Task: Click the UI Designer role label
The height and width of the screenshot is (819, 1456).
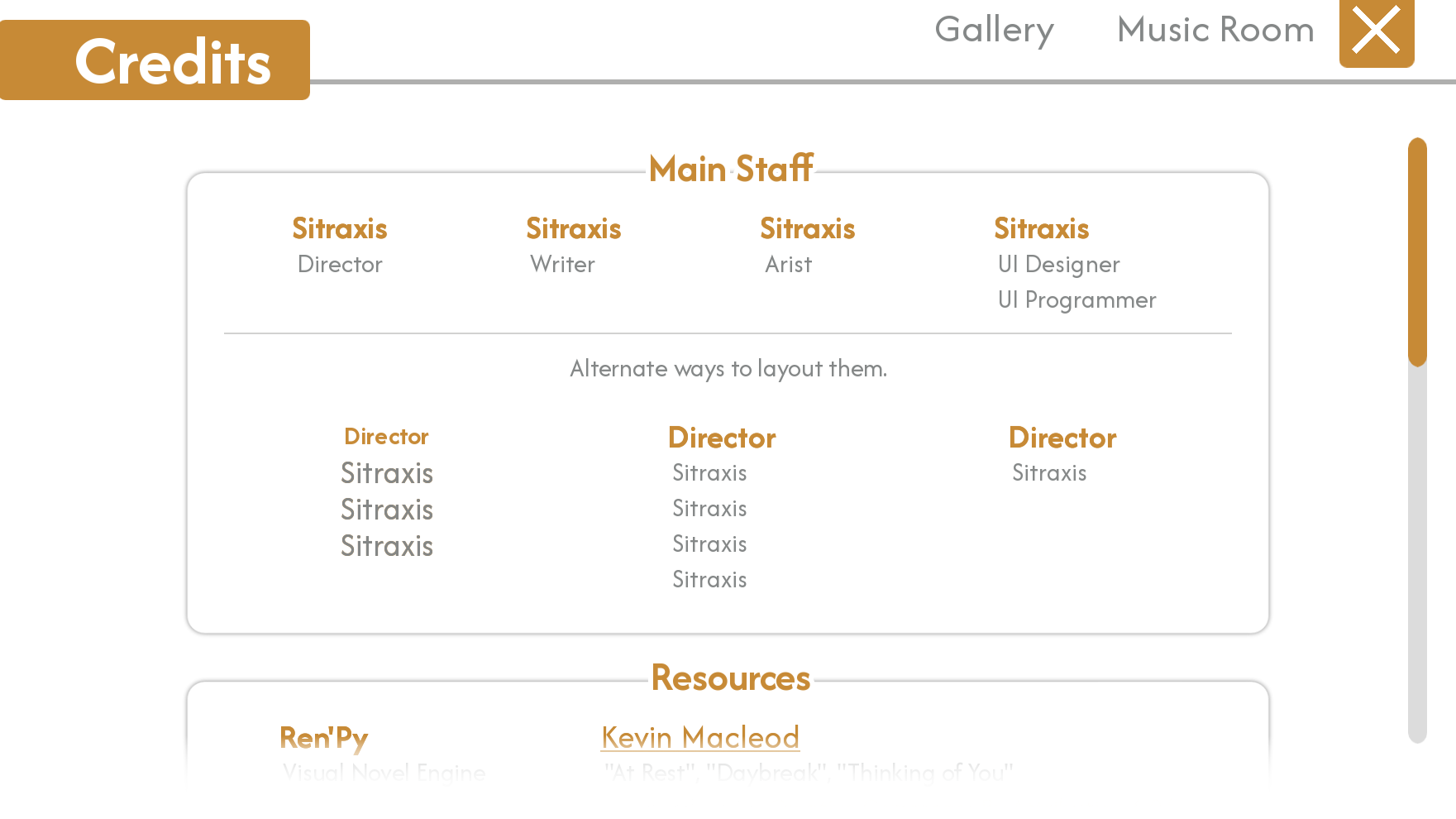Action: click(x=1058, y=264)
